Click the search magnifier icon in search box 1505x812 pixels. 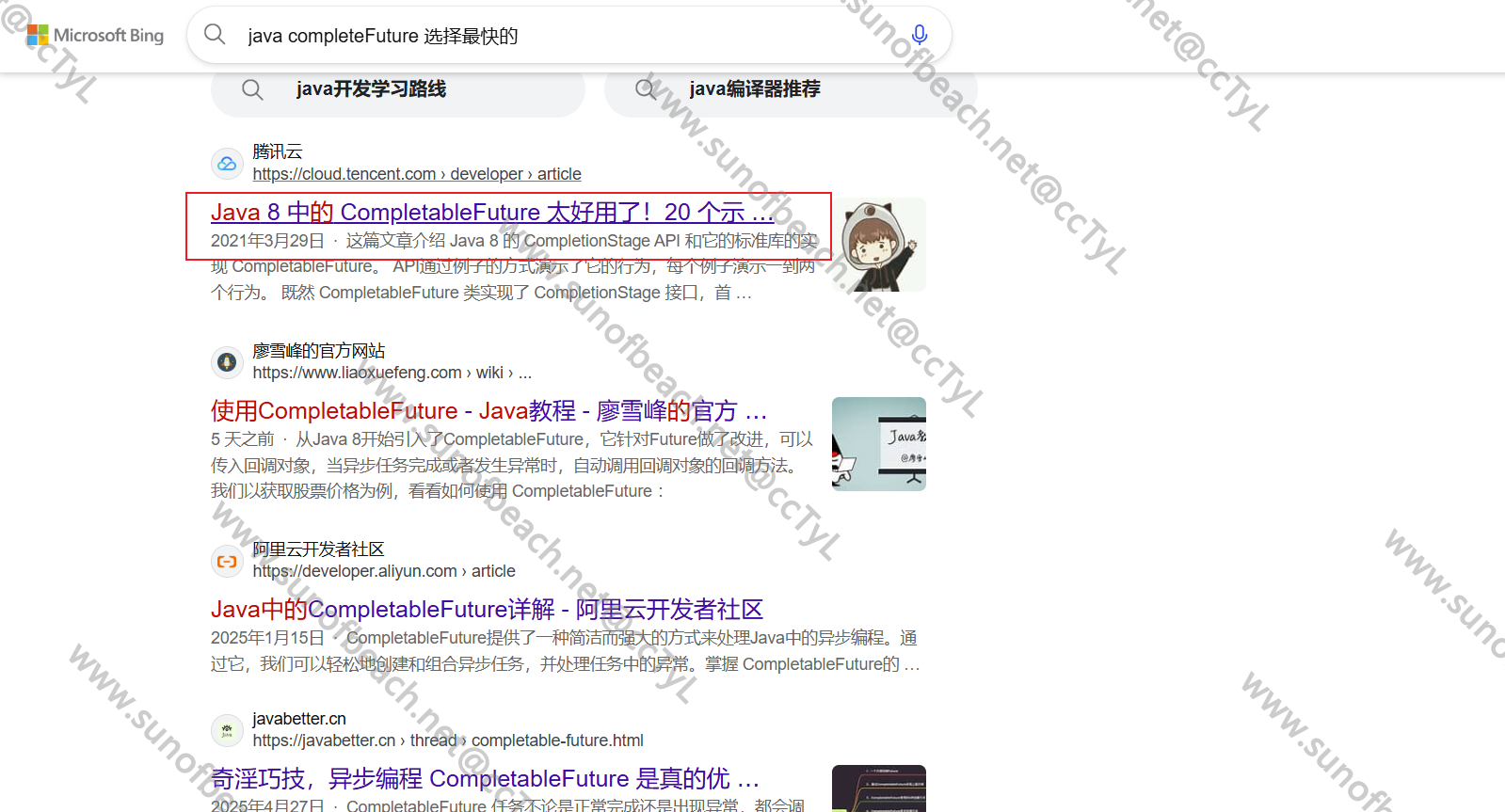click(215, 35)
